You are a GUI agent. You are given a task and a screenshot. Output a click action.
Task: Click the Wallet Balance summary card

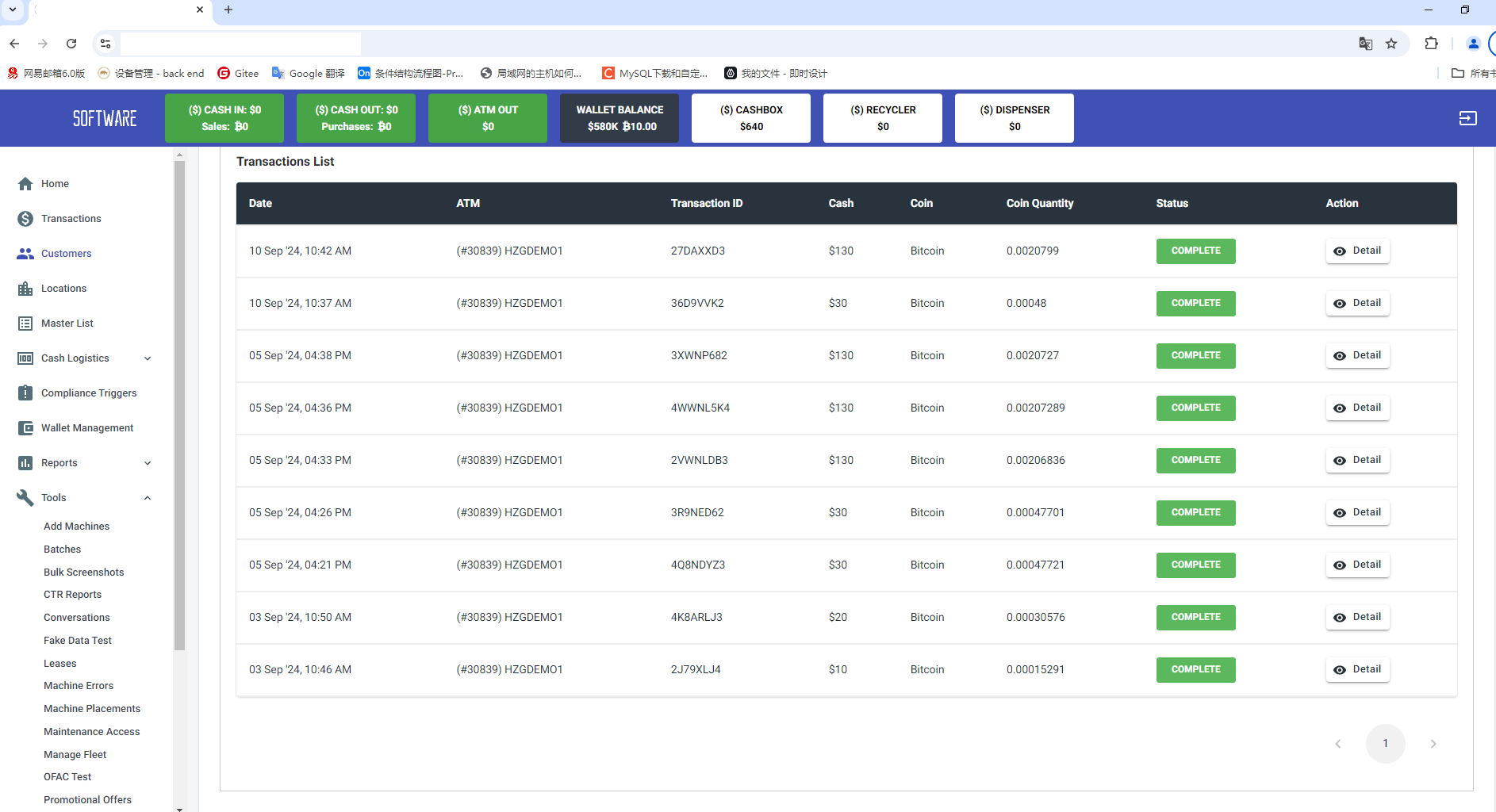click(x=619, y=118)
